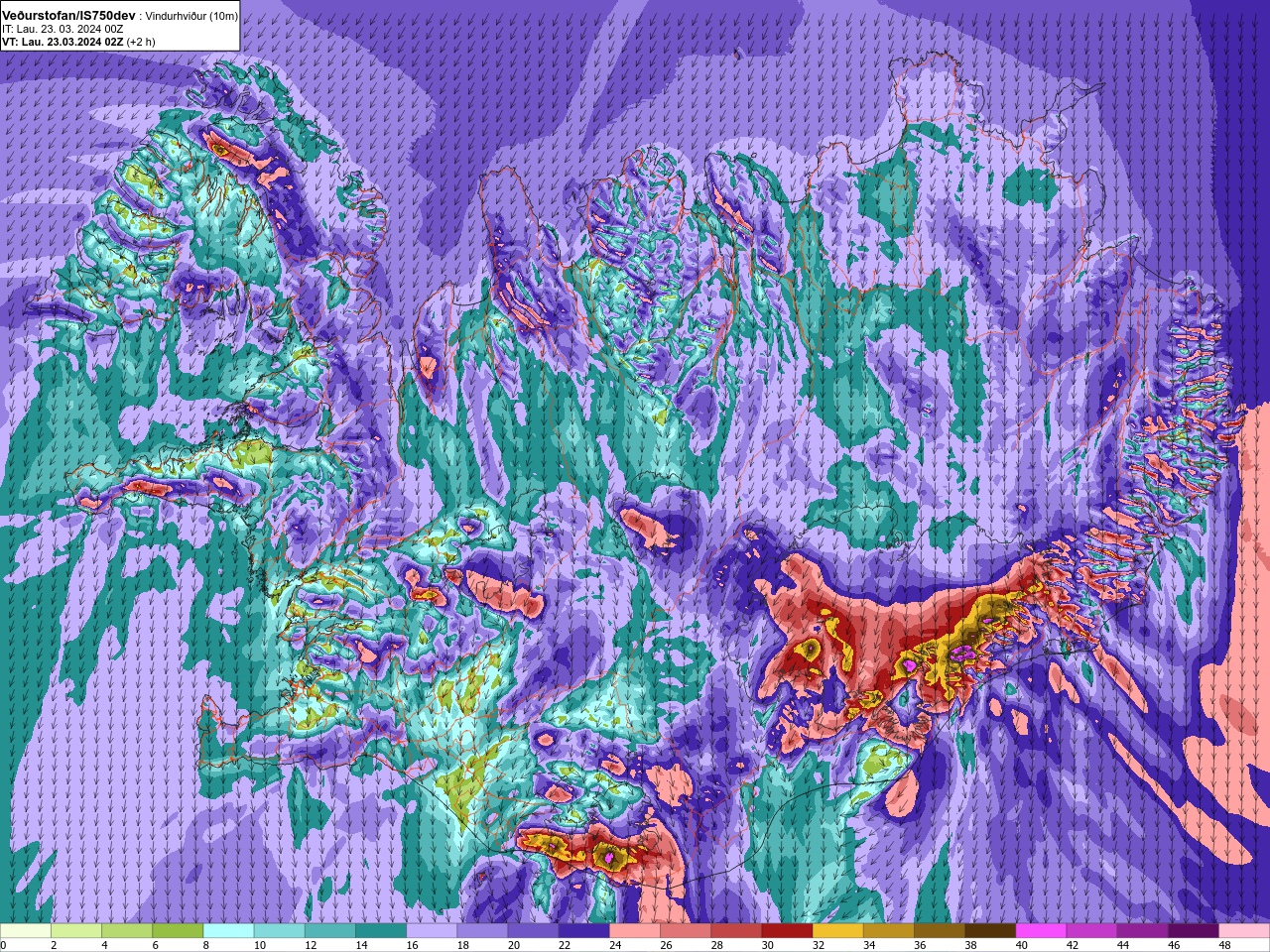The width and height of the screenshot is (1270, 952).
Task: Click the legend value 8
Action: (x=206, y=945)
